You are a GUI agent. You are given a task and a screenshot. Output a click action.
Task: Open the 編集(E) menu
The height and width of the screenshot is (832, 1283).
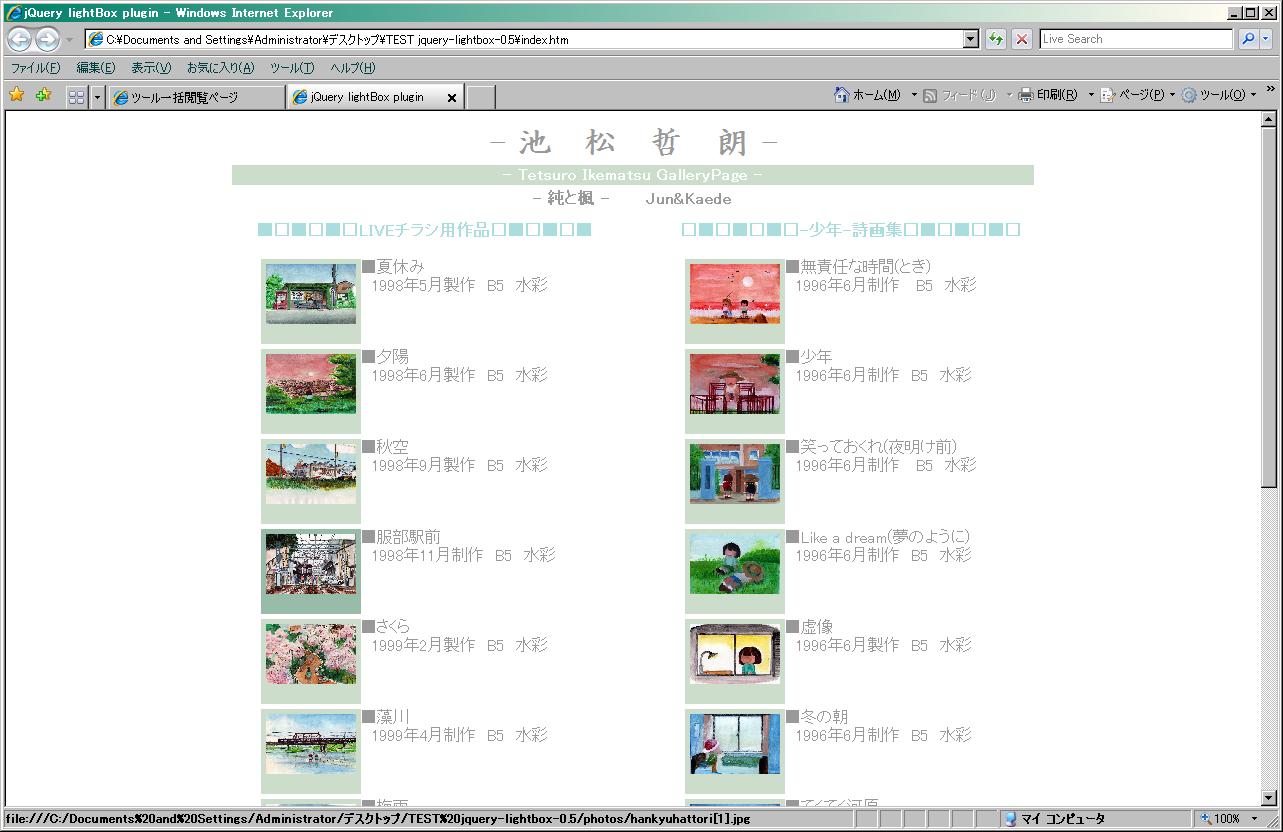pos(96,68)
